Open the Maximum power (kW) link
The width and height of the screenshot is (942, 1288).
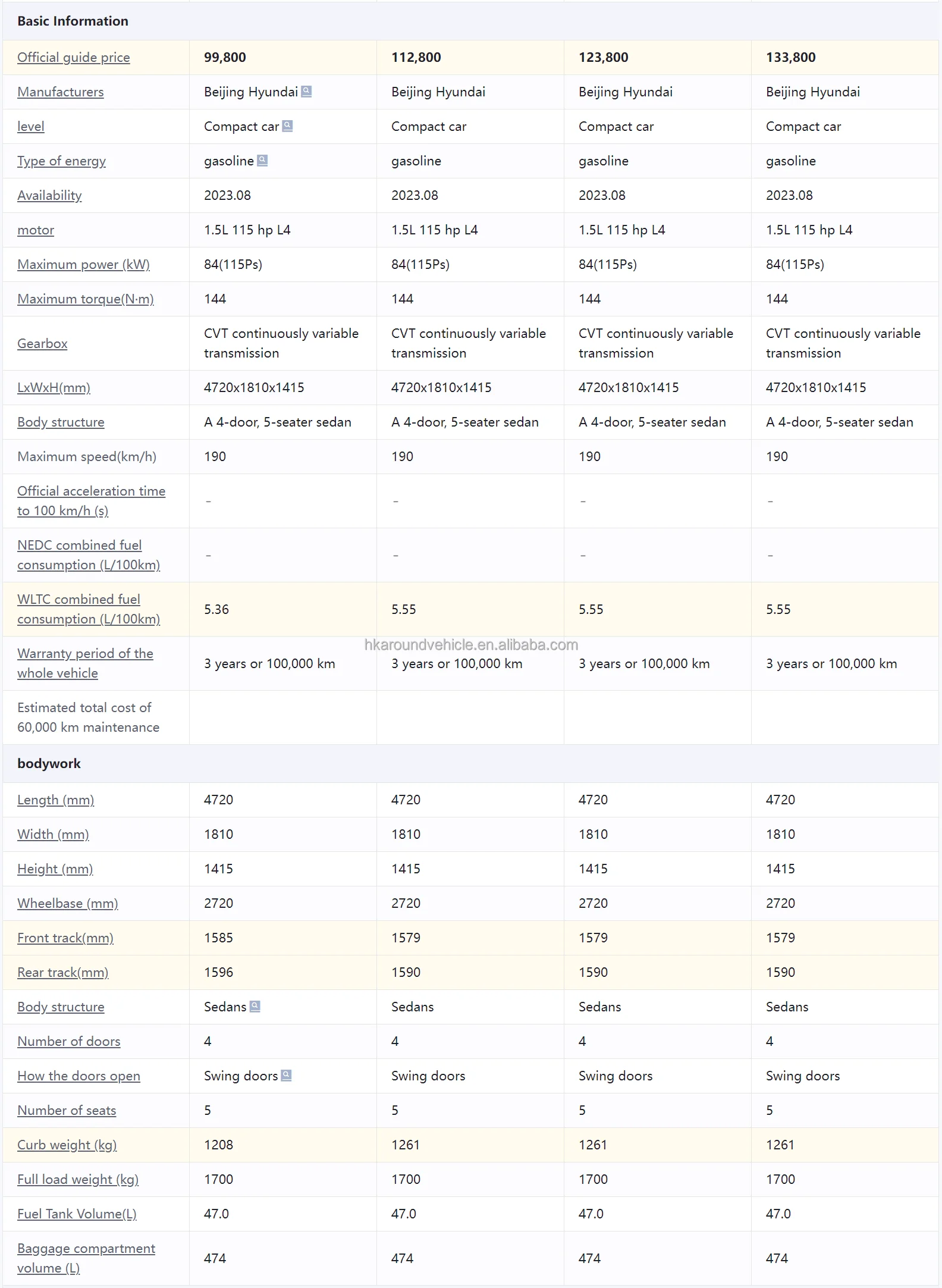[x=83, y=265]
